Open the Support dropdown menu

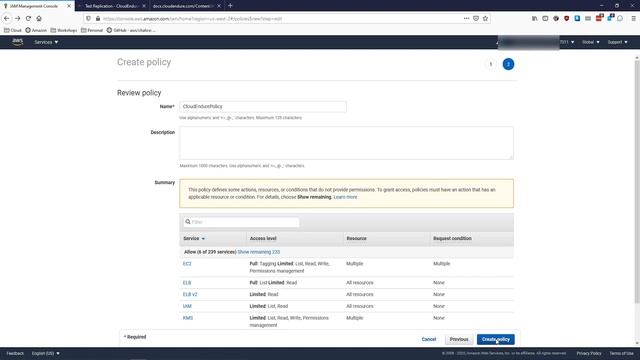pyautogui.click(x=618, y=42)
